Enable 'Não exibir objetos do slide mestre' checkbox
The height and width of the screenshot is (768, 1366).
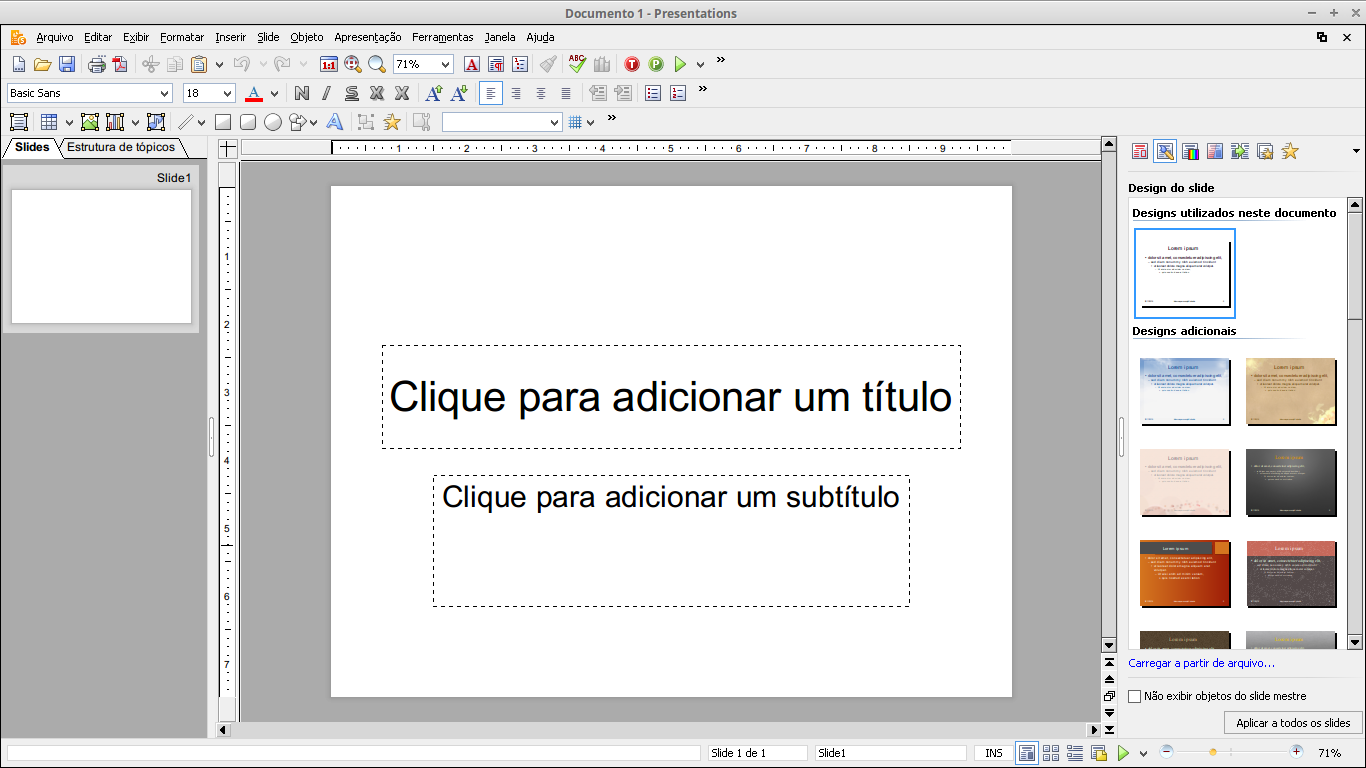1135,696
